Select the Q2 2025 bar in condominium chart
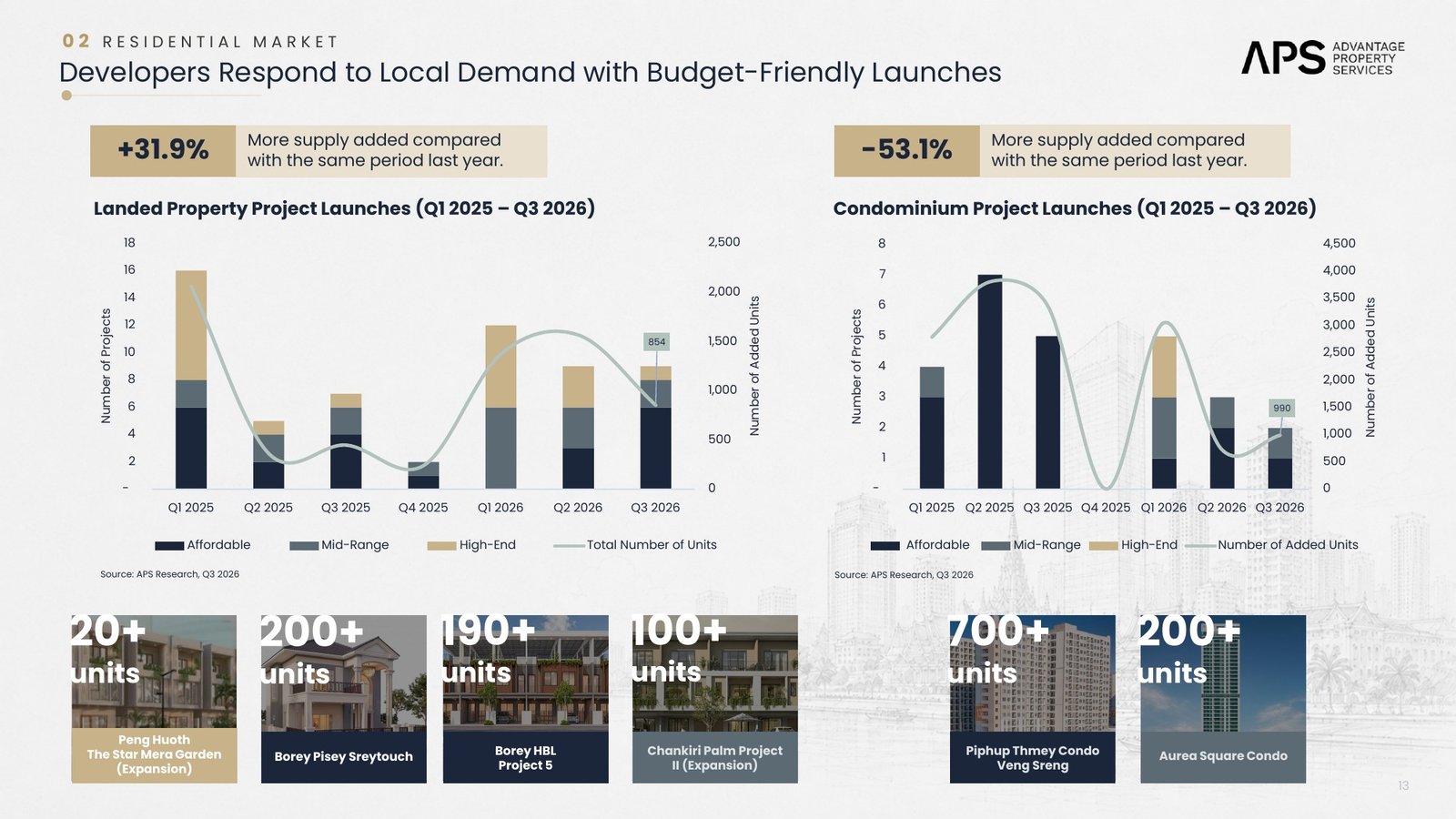The height and width of the screenshot is (819, 1456). tap(990, 381)
